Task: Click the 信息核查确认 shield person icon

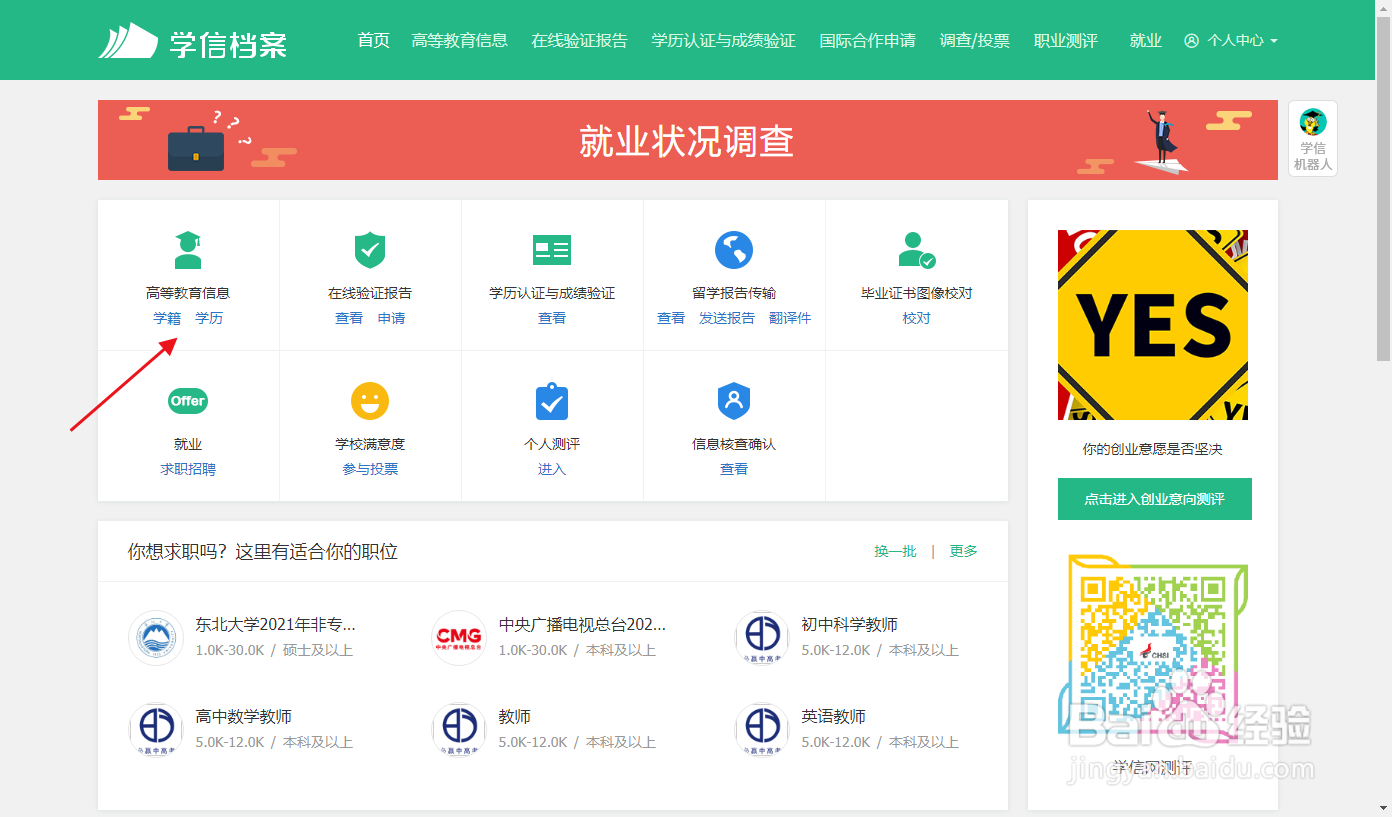Action: 734,401
